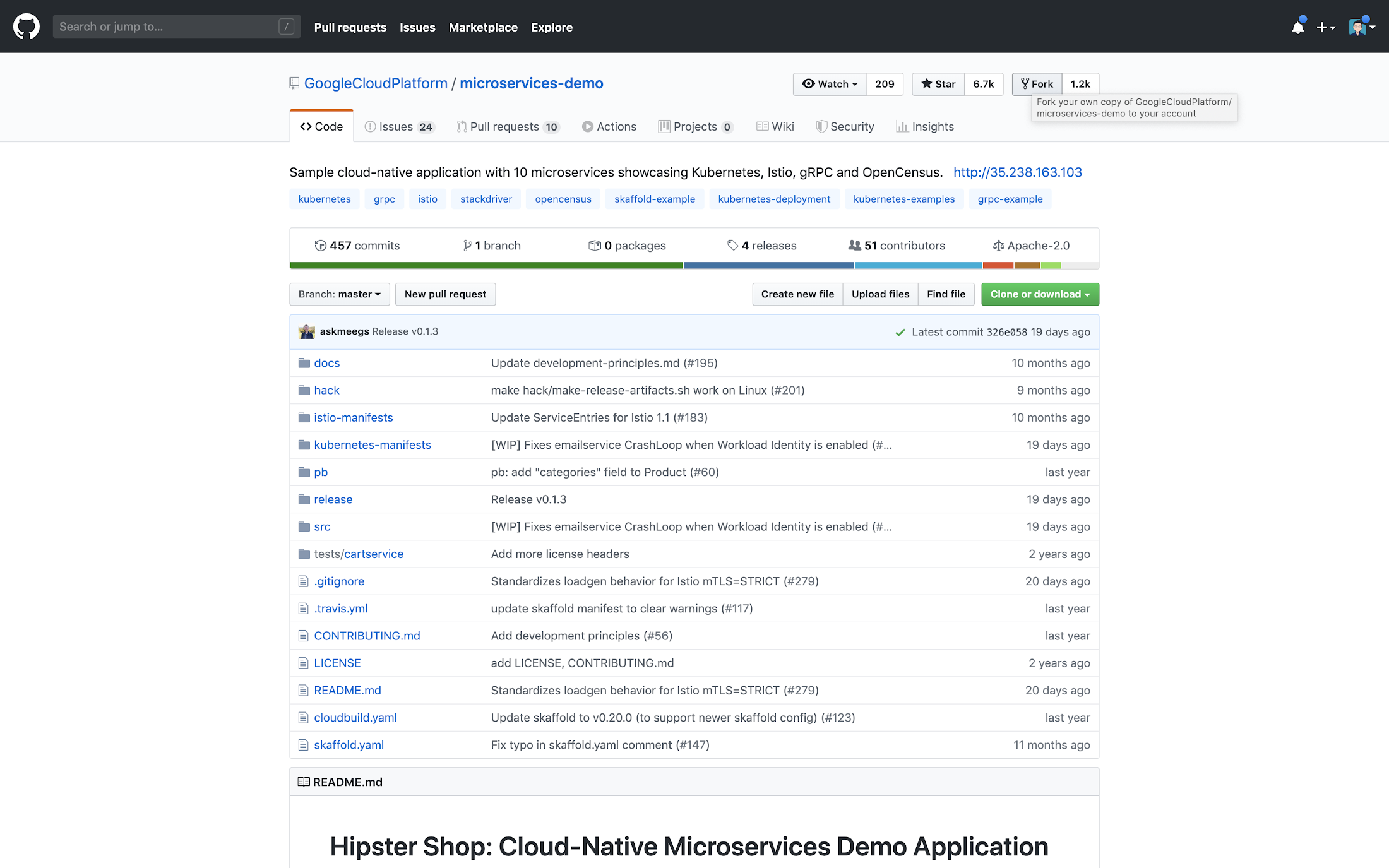Viewport: 1389px width, 868px height.
Task: Open the plus create-new dropdown
Action: (x=1326, y=27)
